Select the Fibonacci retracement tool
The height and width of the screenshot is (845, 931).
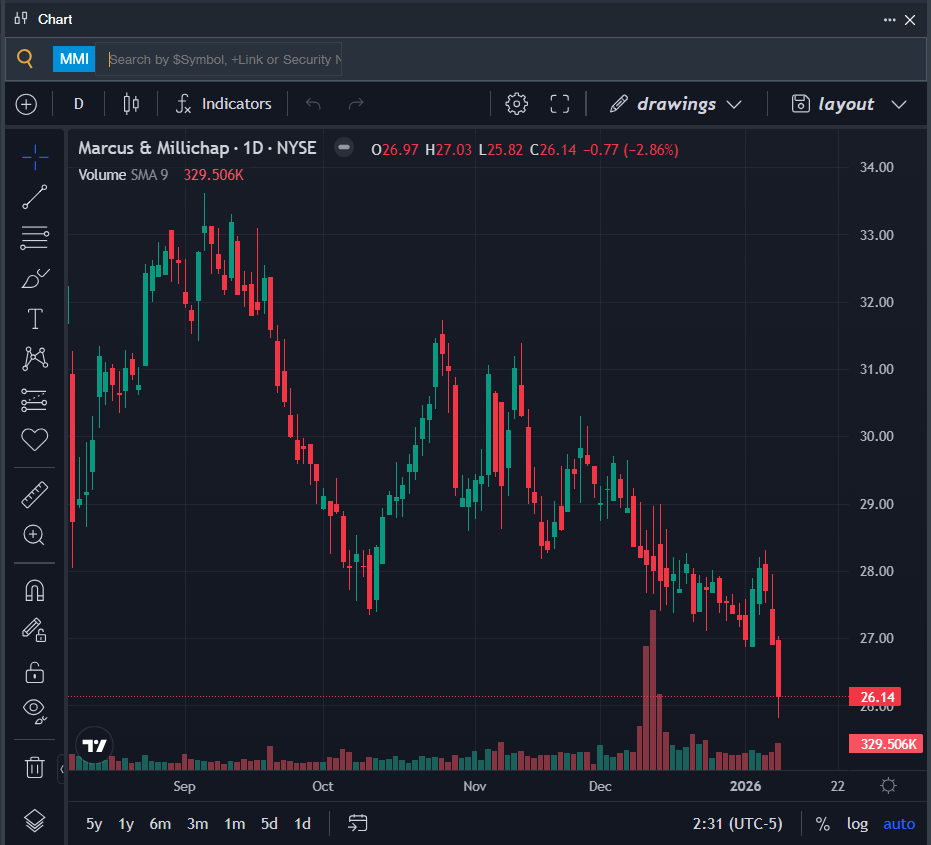pyautogui.click(x=35, y=237)
